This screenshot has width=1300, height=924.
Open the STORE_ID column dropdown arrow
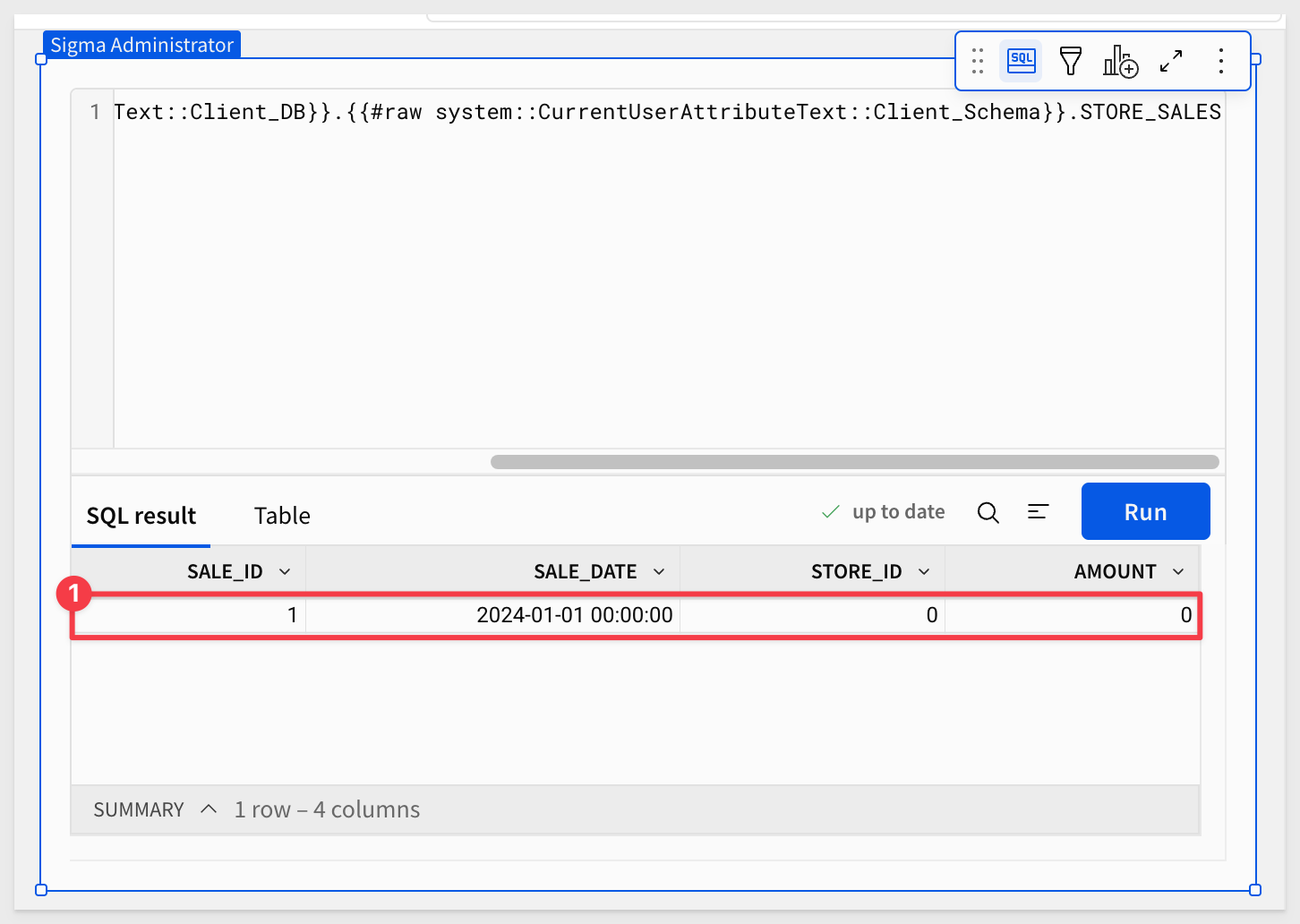tap(924, 572)
